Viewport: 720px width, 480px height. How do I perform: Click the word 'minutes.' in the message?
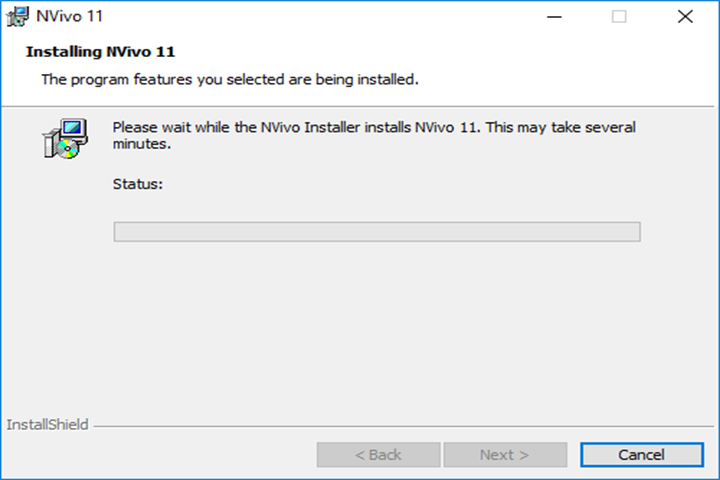[142, 144]
